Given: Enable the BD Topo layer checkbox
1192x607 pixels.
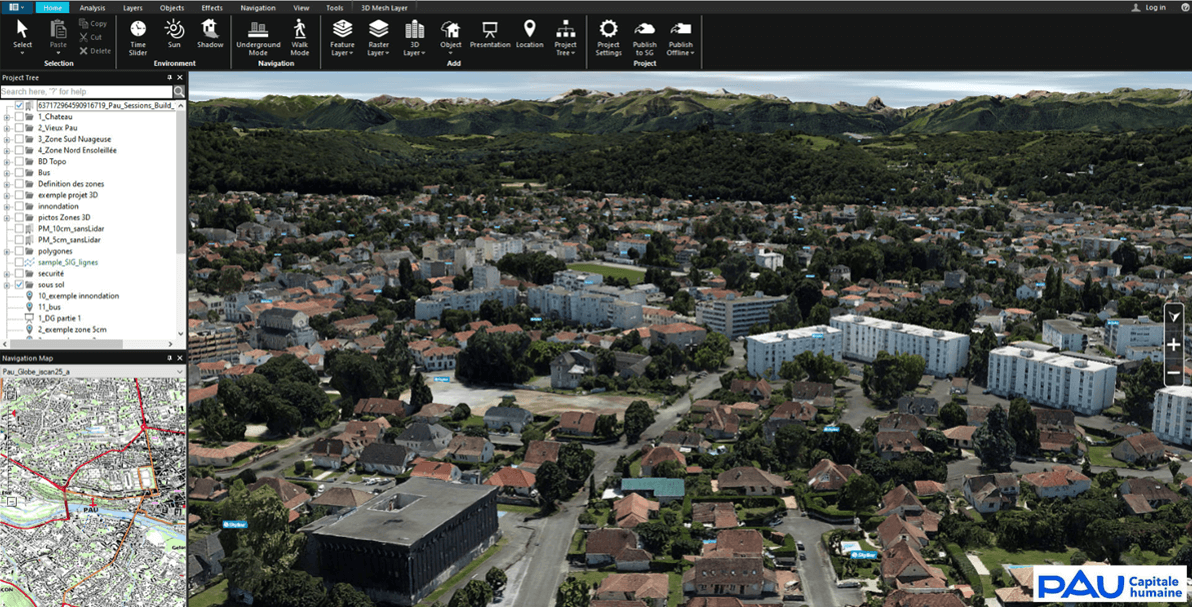Looking at the screenshot, I should coord(19,161).
